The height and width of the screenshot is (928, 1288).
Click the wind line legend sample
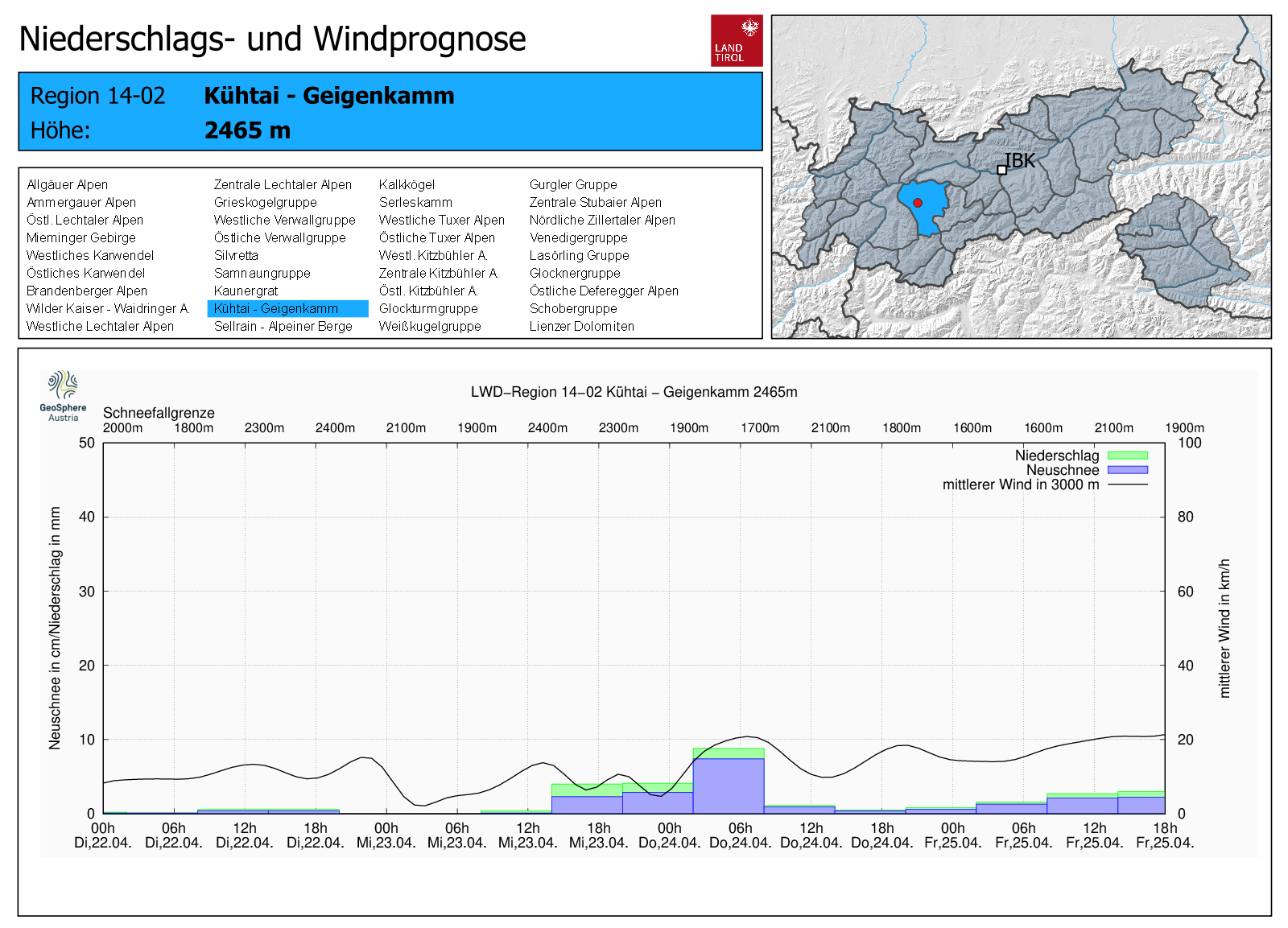point(1127,485)
